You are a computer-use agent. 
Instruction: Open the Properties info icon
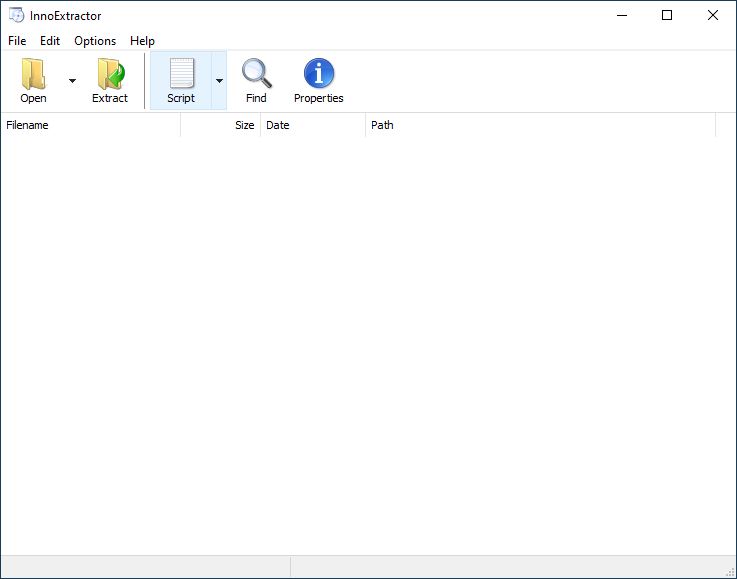319,73
